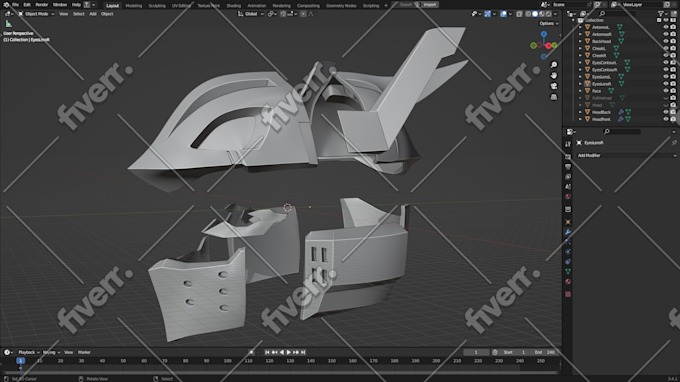This screenshot has width=680, height=382.
Task: Switch to the Sculpting workspace tab
Action: pos(157,6)
